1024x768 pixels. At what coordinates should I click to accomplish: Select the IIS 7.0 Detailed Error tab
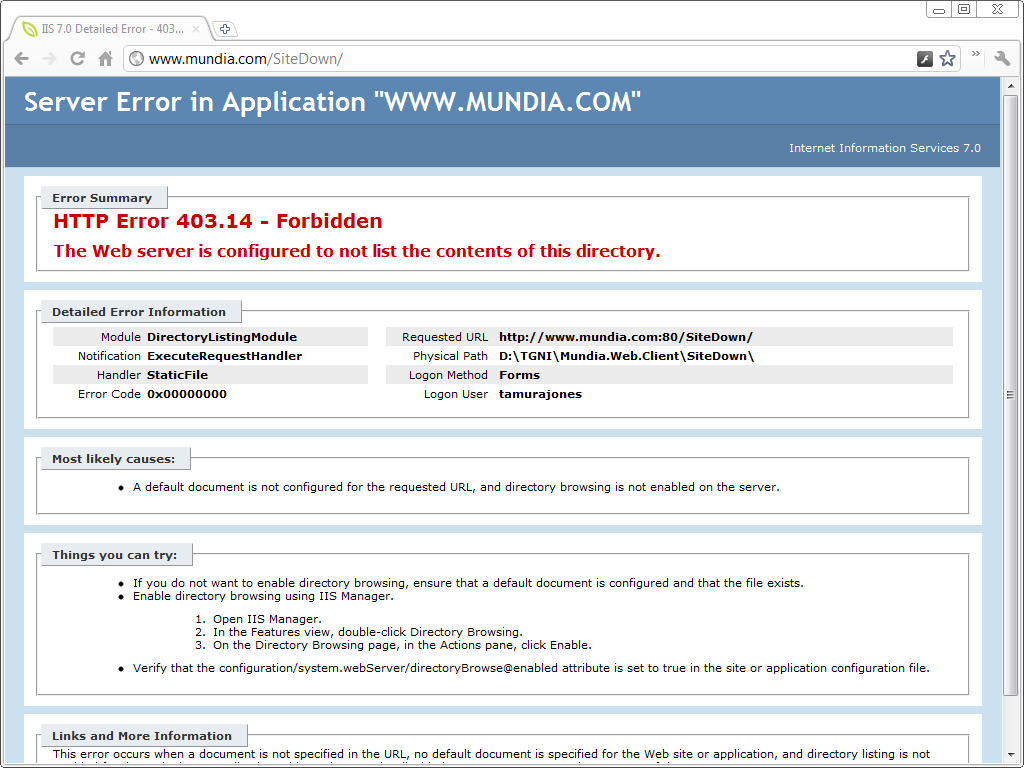[111, 29]
